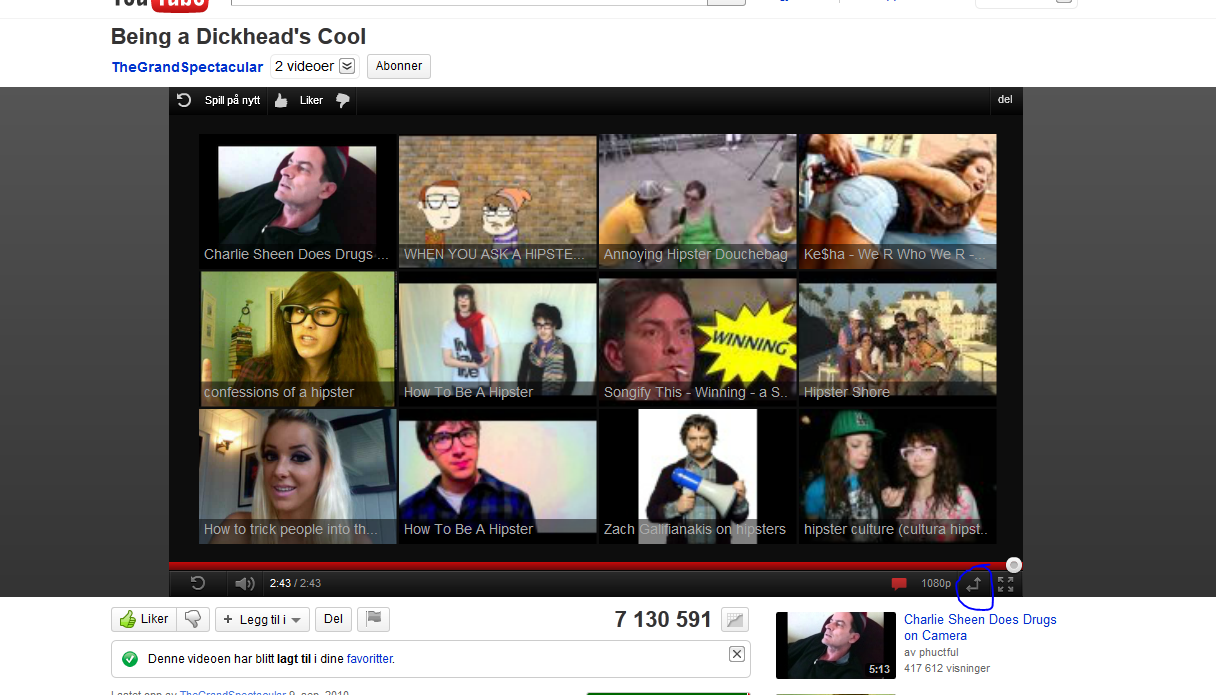The image size is (1216, 695).
Task: Open 'How to trick people into th...' video
Action: pyautogui.click(x=297, y=475)
